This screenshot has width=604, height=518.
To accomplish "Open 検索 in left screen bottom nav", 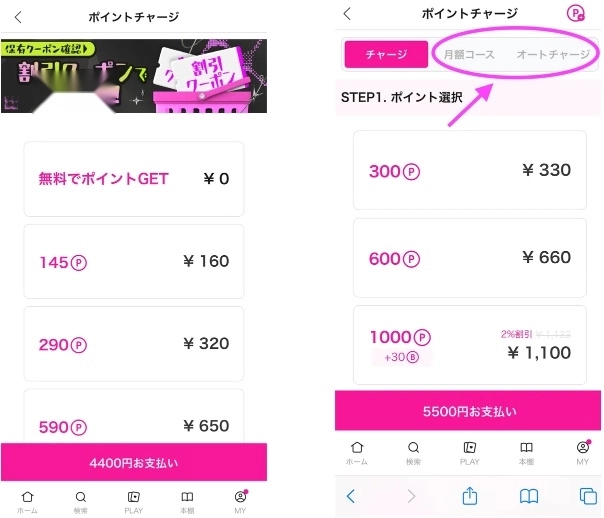I will 81,501.
